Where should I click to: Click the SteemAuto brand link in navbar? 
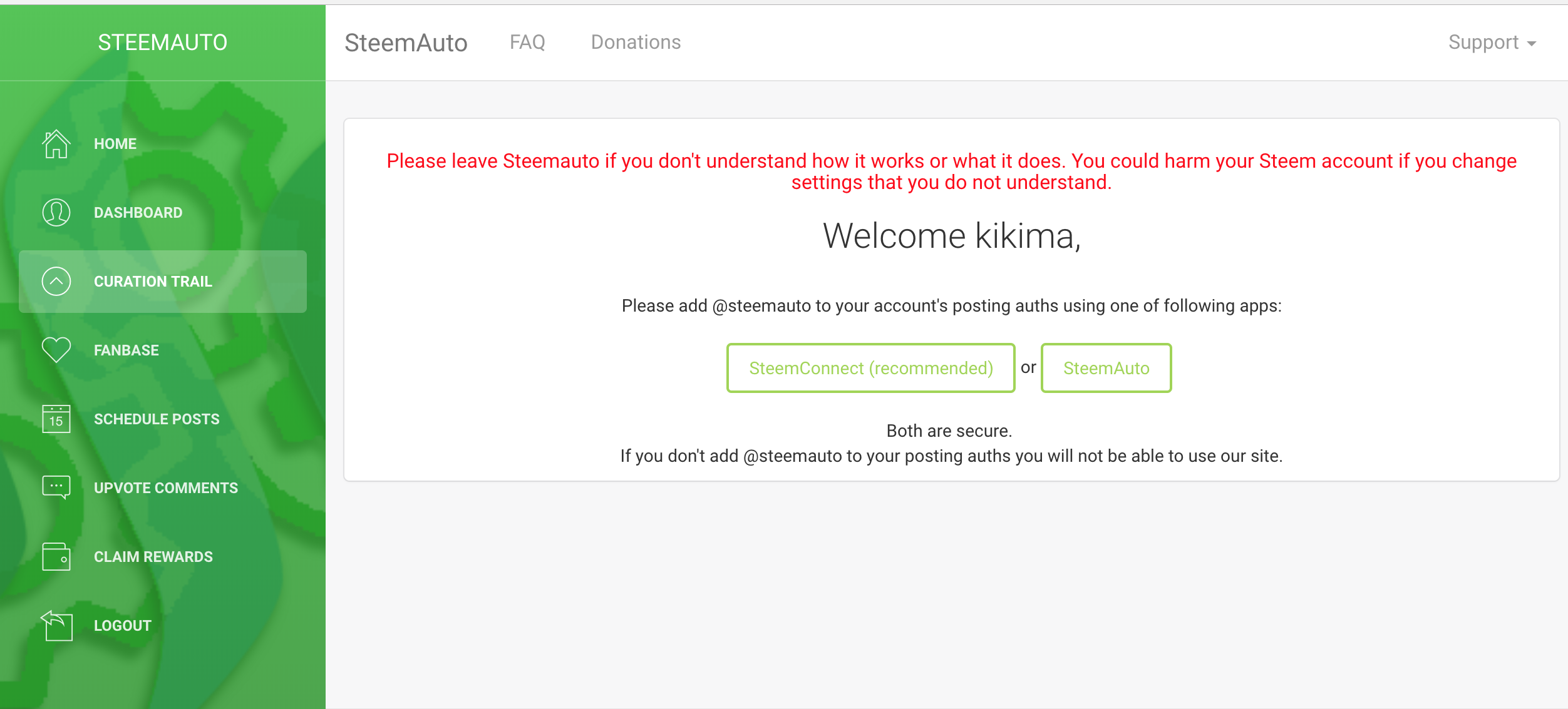[406, 43]
